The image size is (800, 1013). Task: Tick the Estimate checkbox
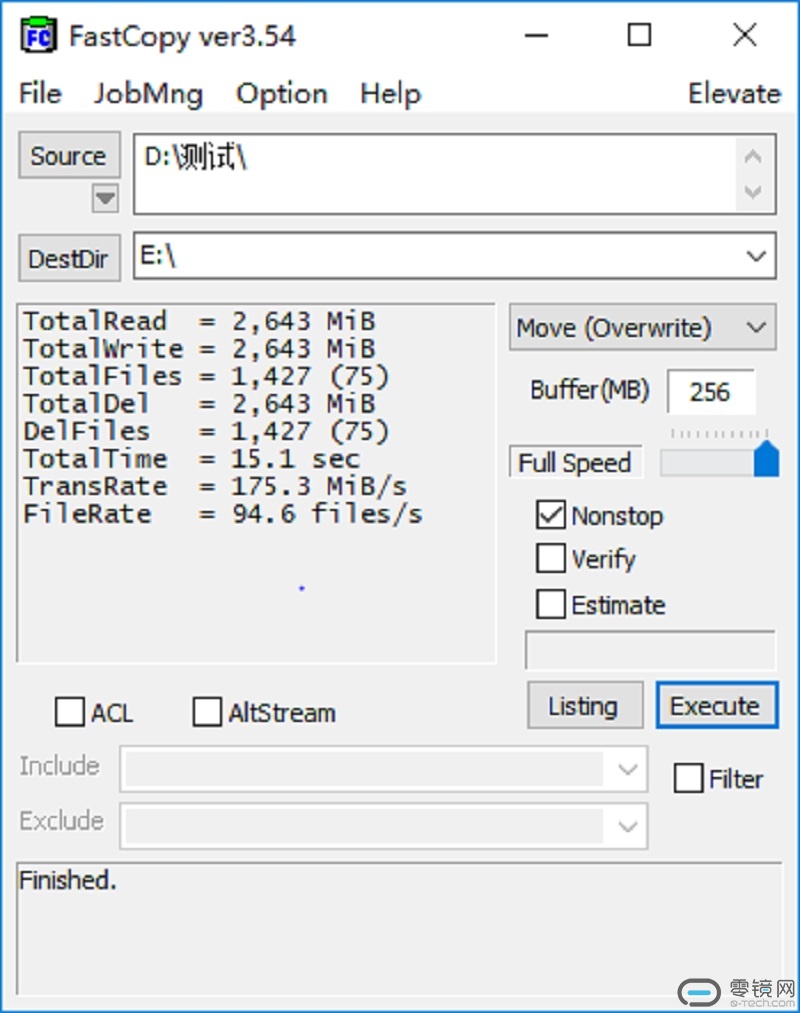[x=551, y=604]
